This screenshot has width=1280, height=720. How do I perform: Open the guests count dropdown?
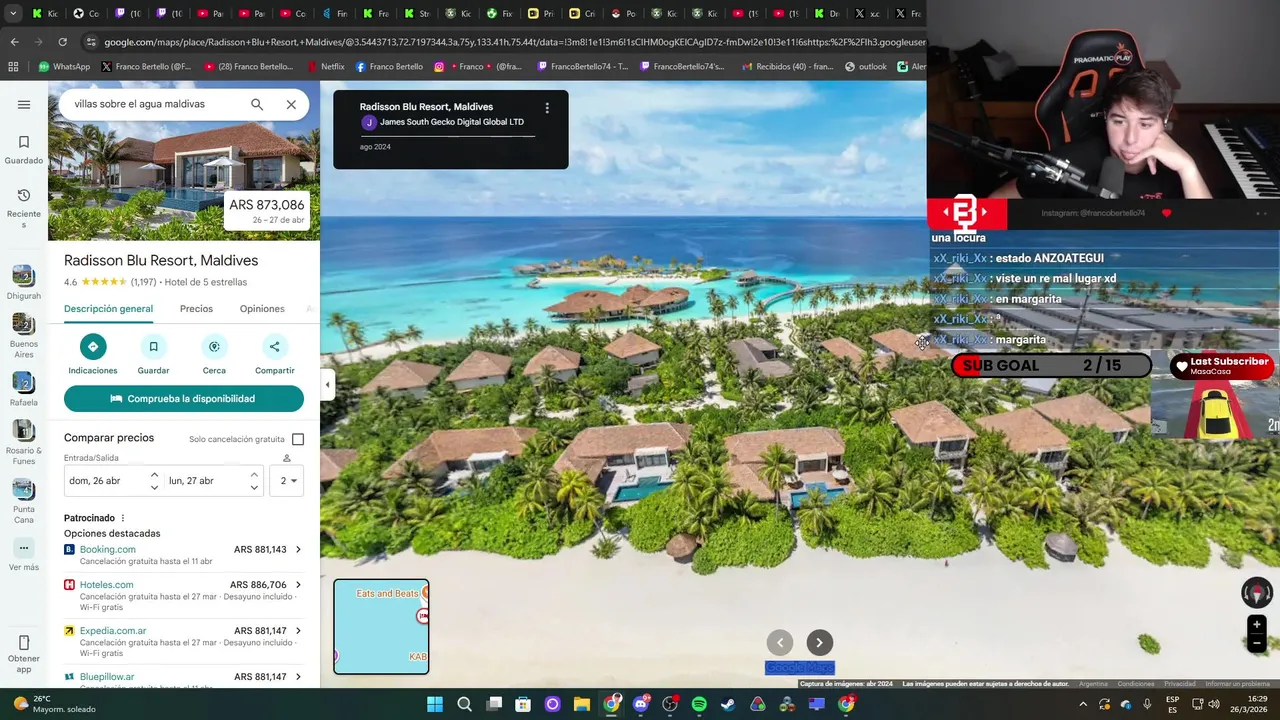point(287,481)
